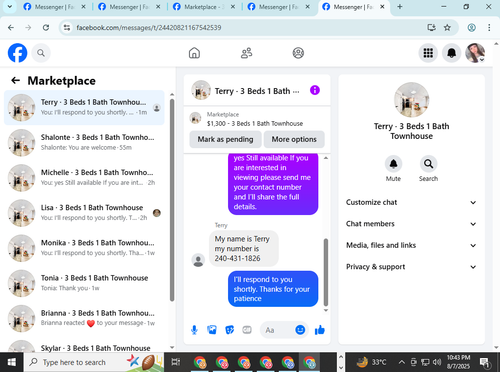
Task: Open taskbar volume speaker icon
Action: [437, 362]
